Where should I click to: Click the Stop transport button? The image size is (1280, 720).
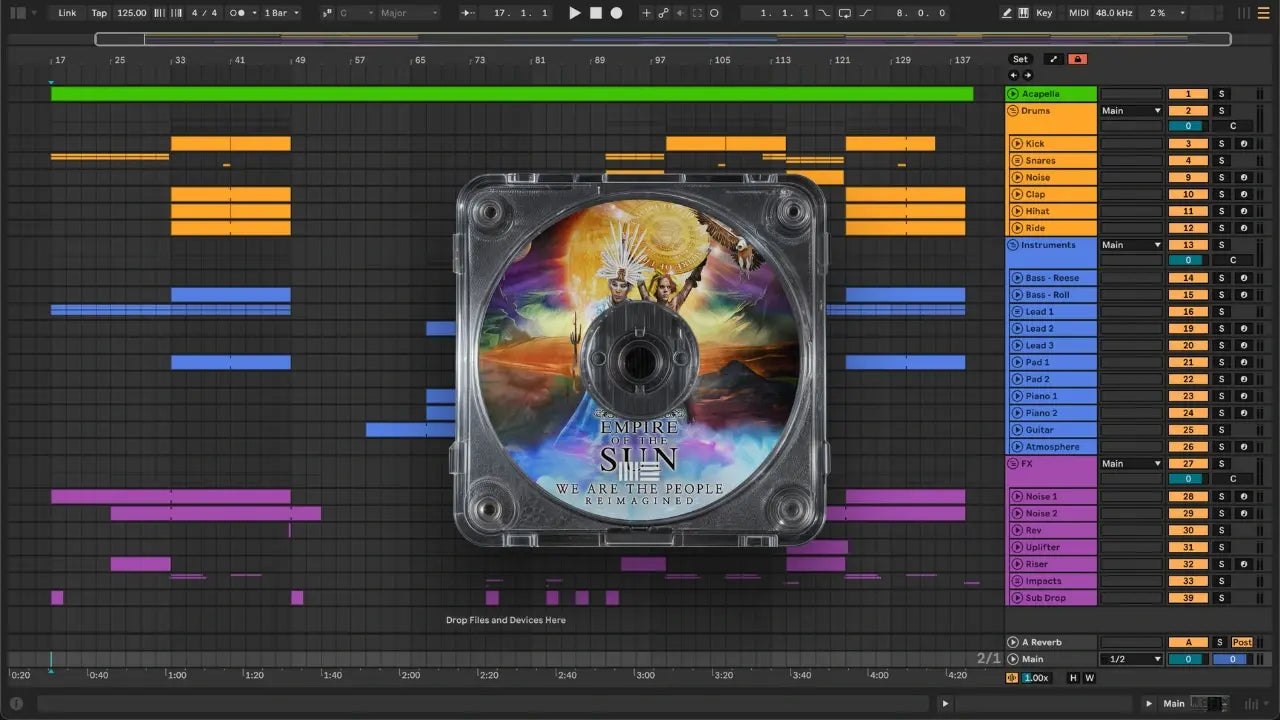pyautogui.click(x=596, y=13)
